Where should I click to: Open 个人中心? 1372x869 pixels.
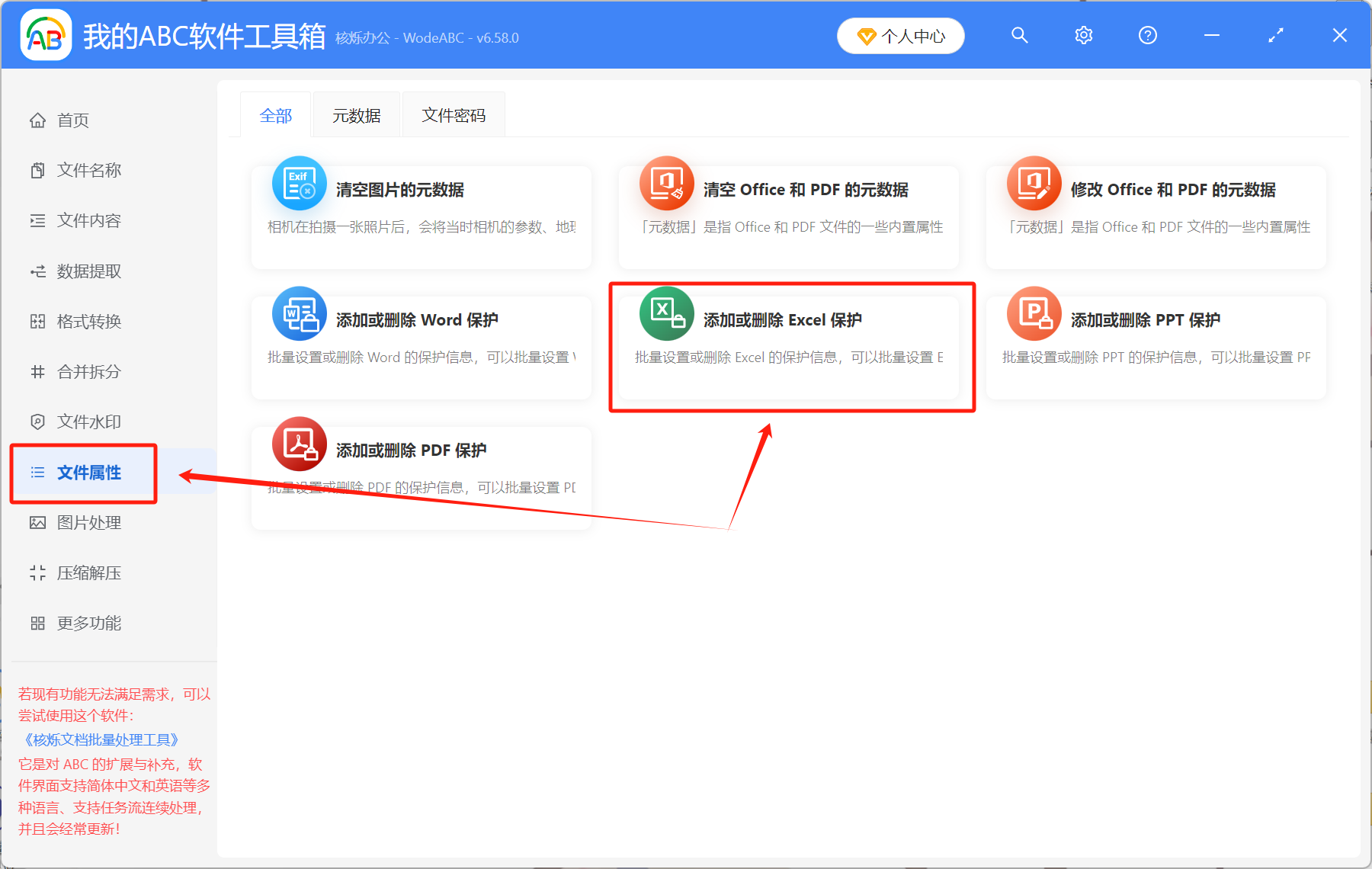[900, 35]
